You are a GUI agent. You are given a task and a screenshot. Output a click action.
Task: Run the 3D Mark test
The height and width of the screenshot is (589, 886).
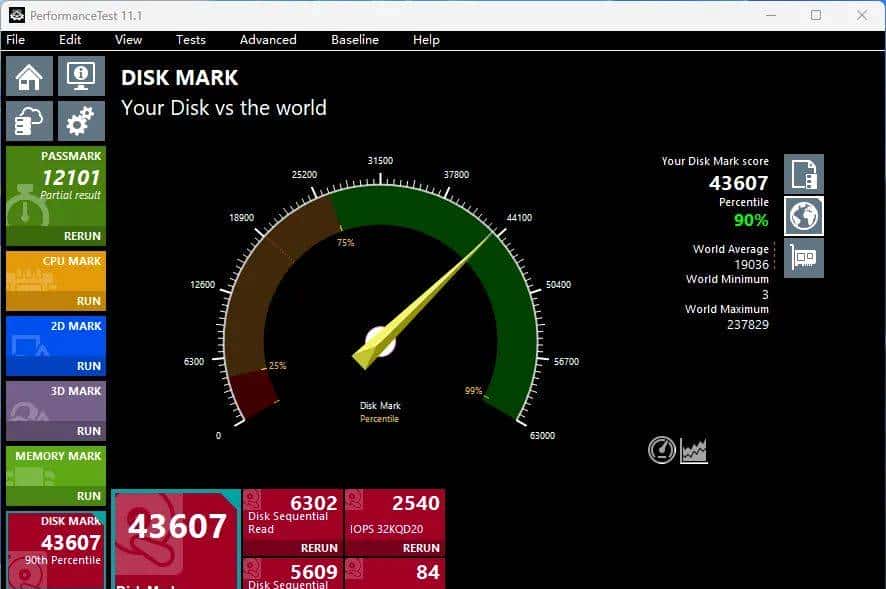click(89, 431)
